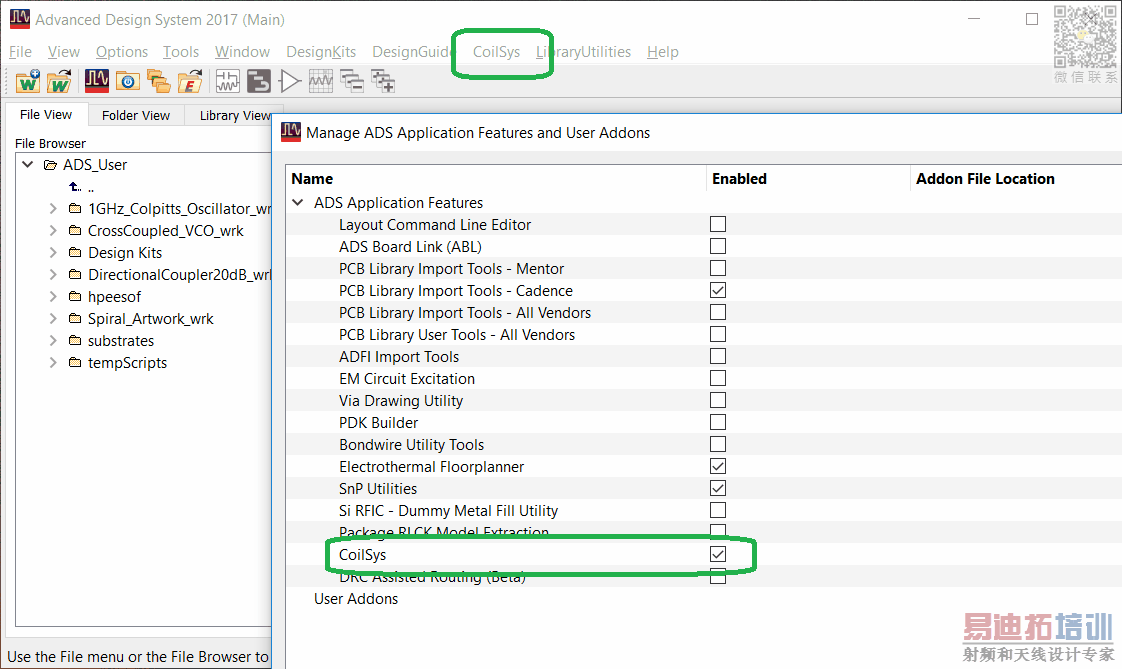Viewport: 1122px width, 669px height.
Task: Select ADFI Import Tools row text
Action: tap(399, 356)
